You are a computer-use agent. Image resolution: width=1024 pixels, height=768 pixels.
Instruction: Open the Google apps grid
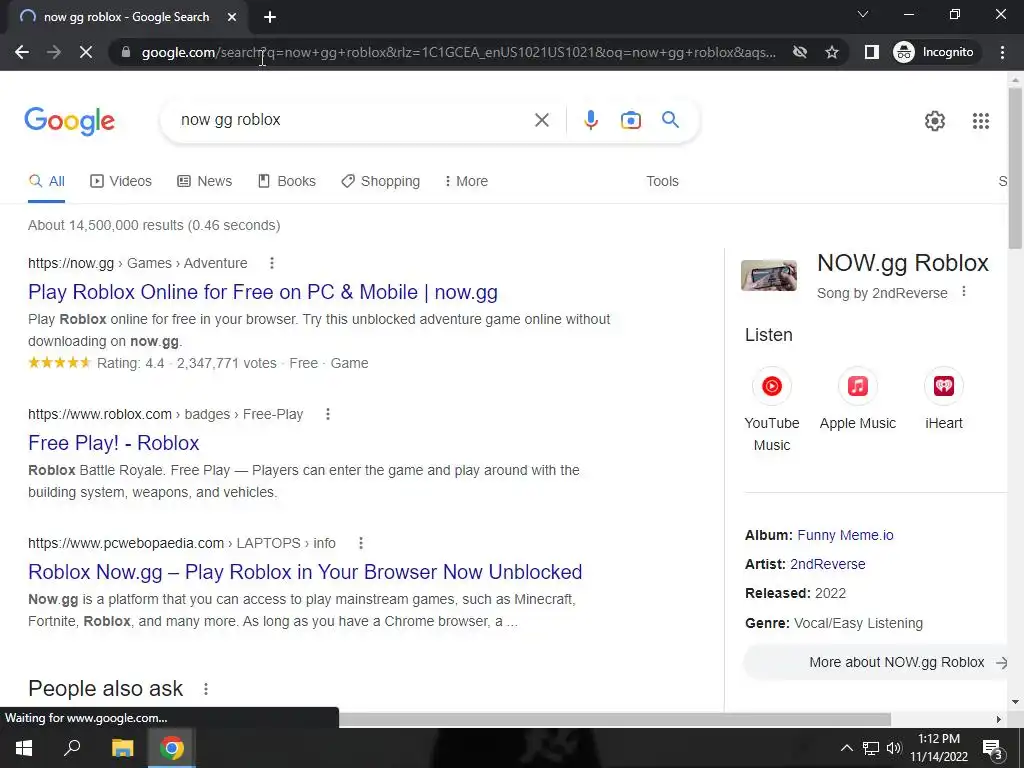[x=980, y=121]
